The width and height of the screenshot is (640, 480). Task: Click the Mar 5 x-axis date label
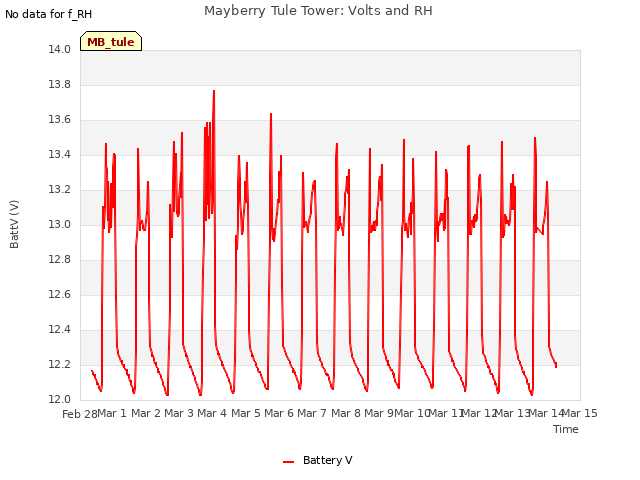(x=246, y=413)
